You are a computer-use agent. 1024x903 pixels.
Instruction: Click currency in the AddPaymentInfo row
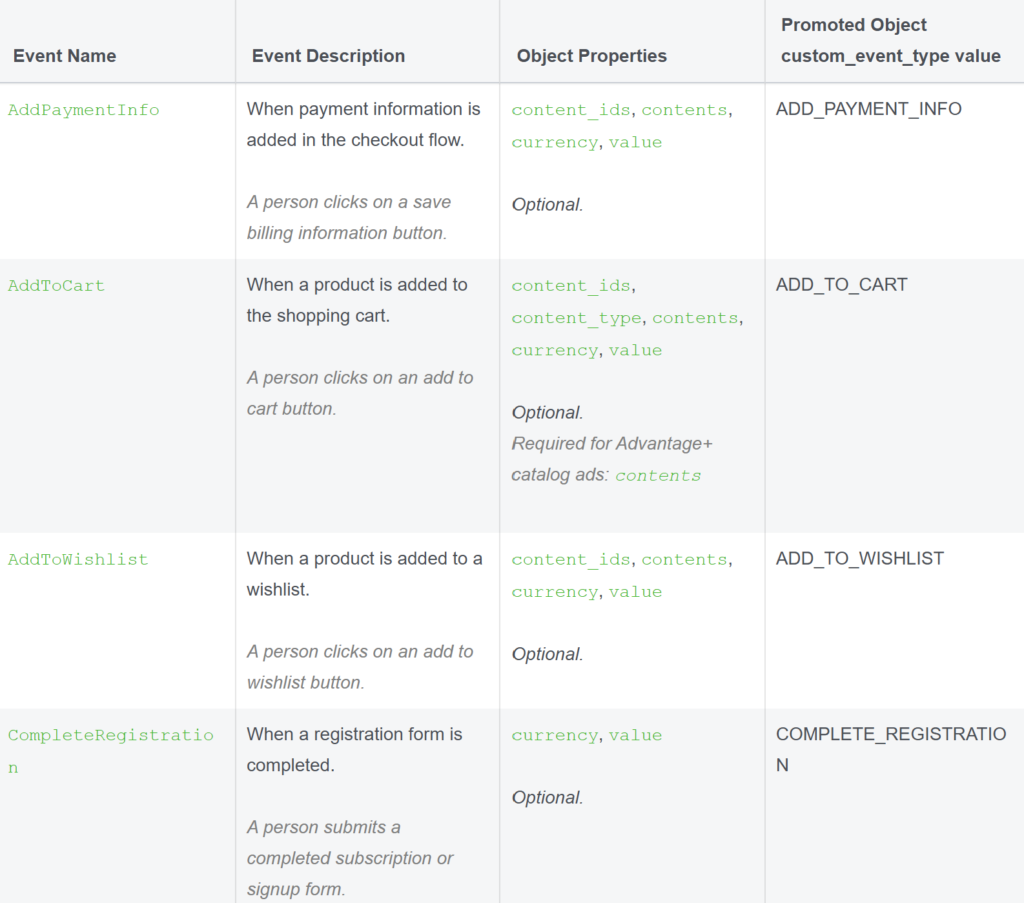pyautogui.click(x=554, y=142)
